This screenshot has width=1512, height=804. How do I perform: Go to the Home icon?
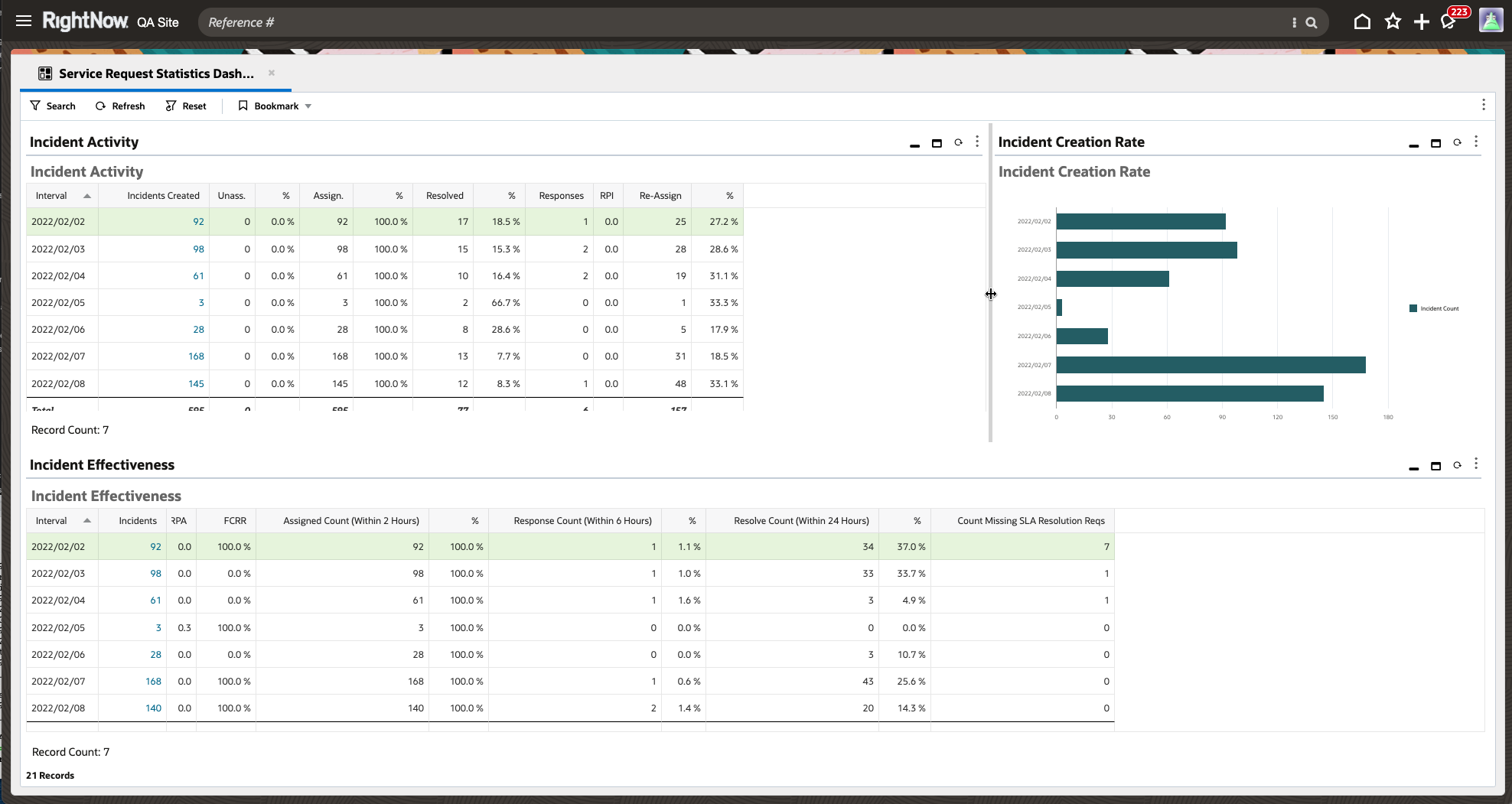[1362, 21]
